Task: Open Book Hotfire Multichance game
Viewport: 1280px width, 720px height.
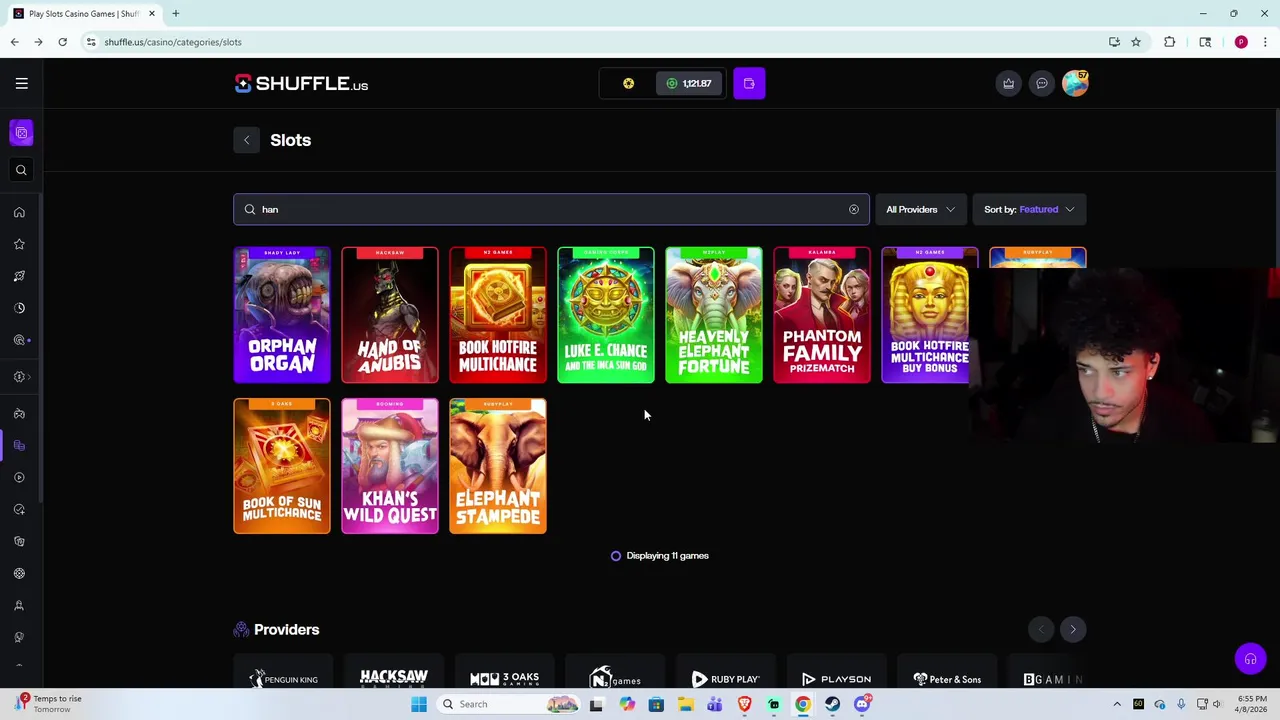Action: 498,315
